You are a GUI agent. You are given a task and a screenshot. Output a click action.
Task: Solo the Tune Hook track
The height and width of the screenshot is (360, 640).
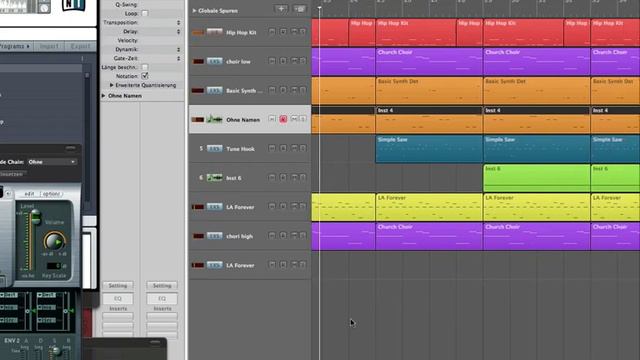coord(302,148)
